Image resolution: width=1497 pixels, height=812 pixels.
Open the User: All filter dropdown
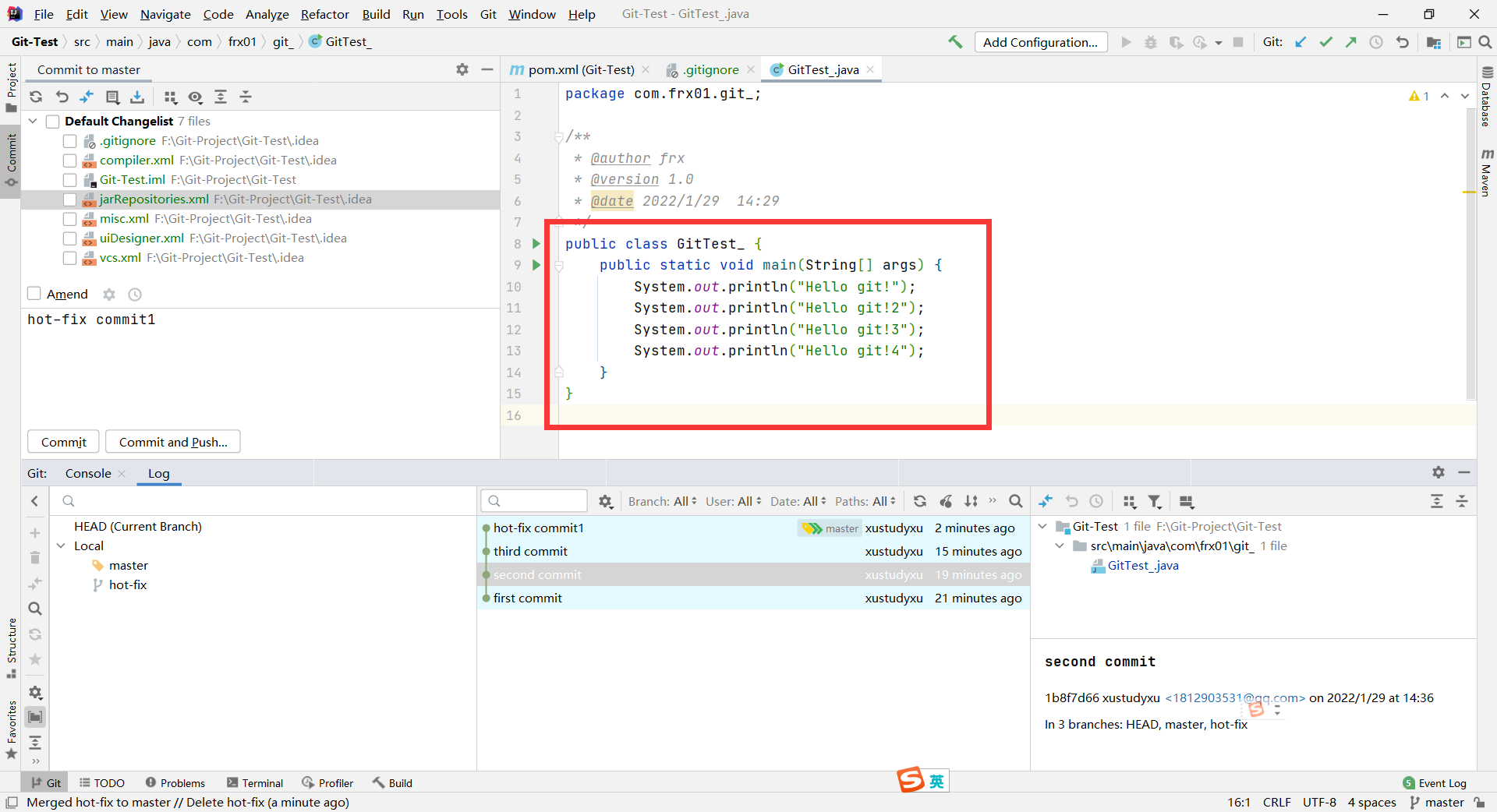(734, 501)
